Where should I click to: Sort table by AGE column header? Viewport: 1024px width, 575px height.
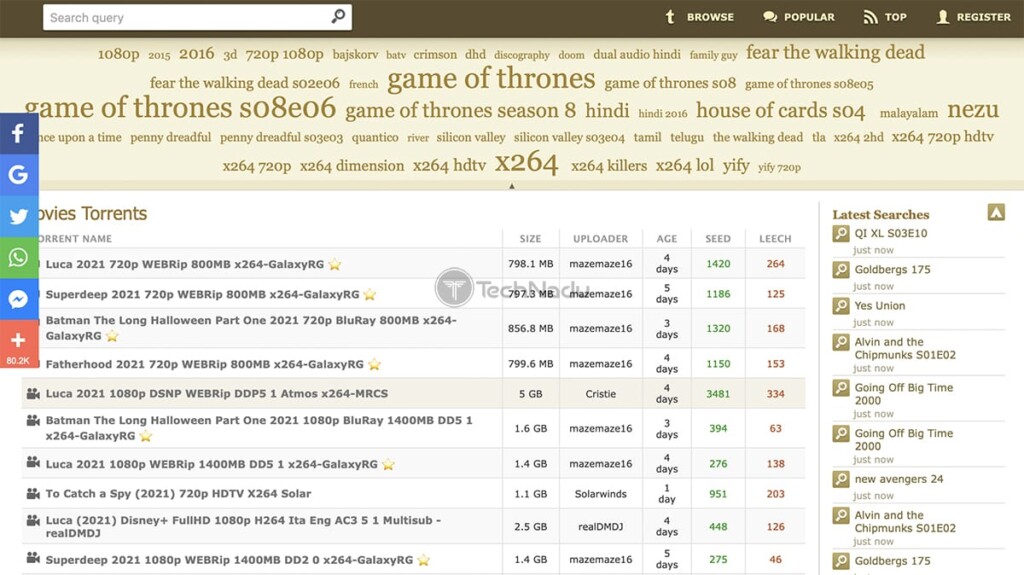click(x=667, y=238)
